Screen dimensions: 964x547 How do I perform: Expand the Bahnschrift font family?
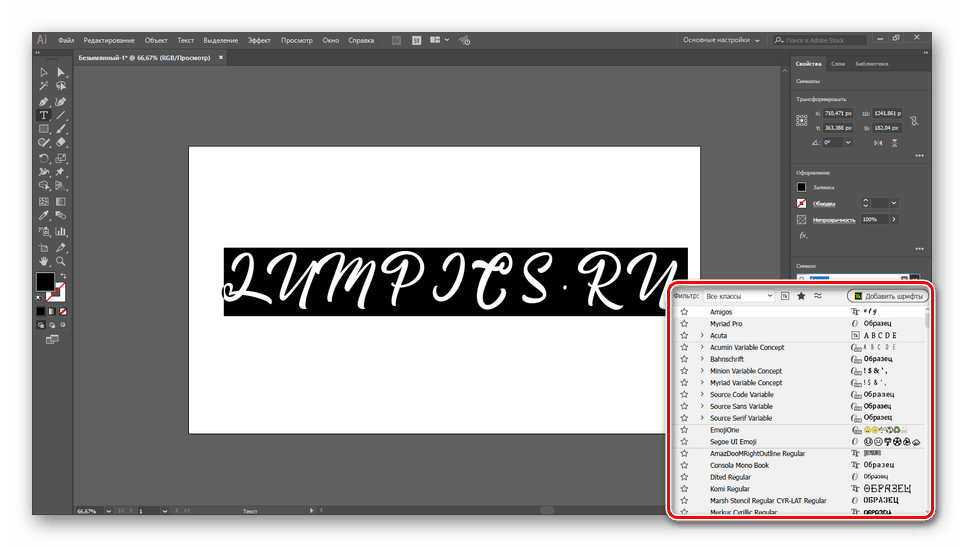click(x=703, y=359)
